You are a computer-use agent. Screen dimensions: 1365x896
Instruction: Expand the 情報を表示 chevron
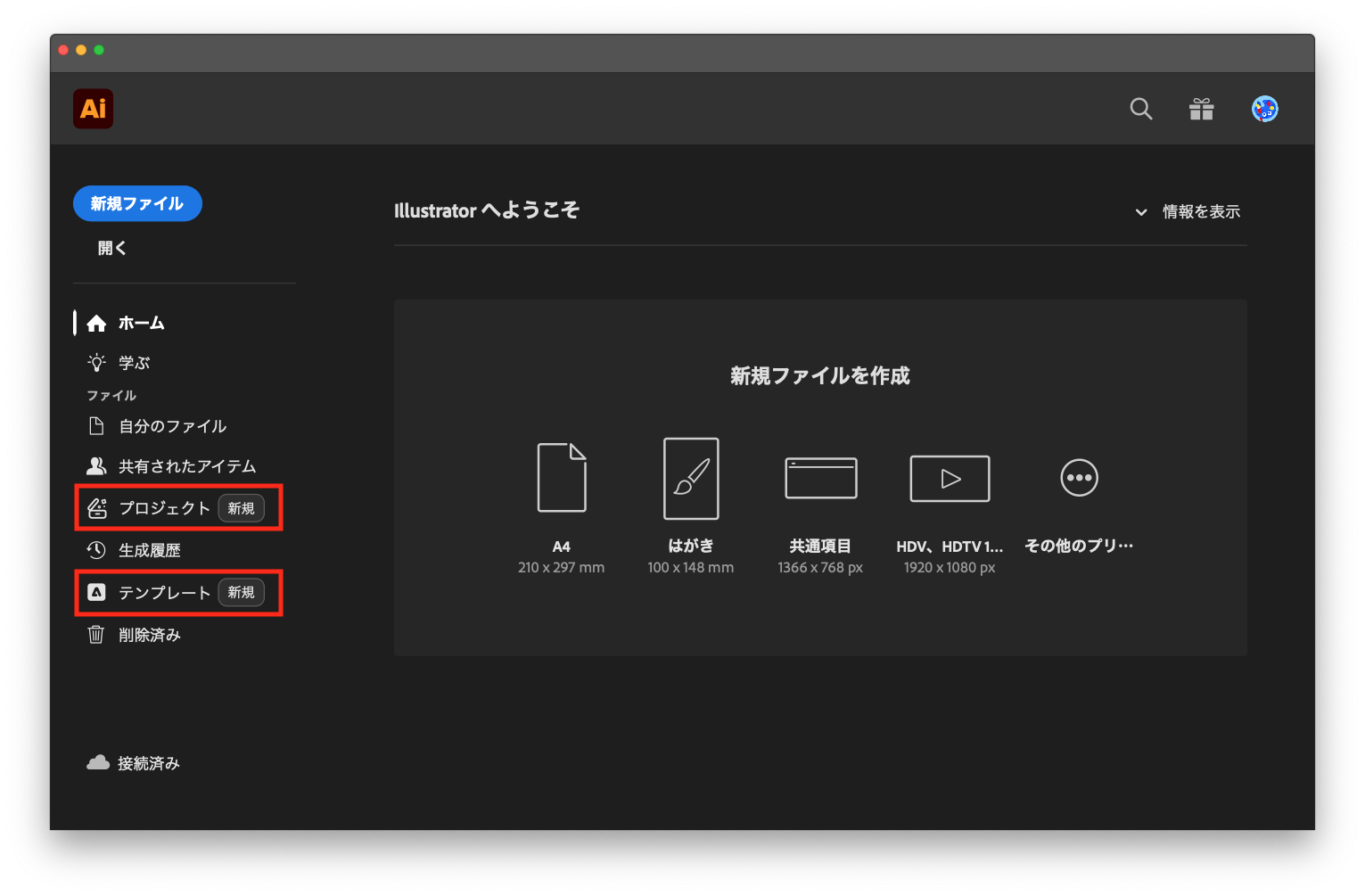point(1140,212)
